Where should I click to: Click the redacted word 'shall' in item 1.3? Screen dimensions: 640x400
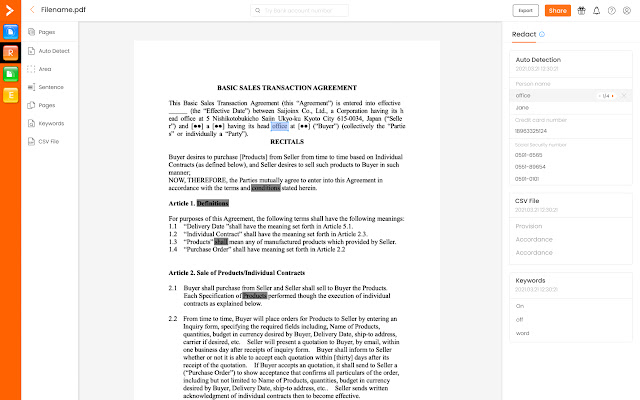221,242
